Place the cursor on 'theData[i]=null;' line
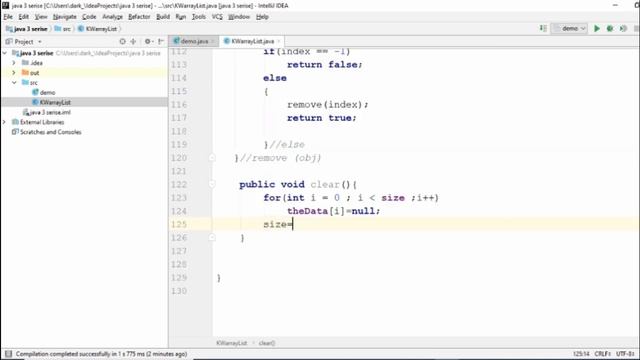 (333, 211)
